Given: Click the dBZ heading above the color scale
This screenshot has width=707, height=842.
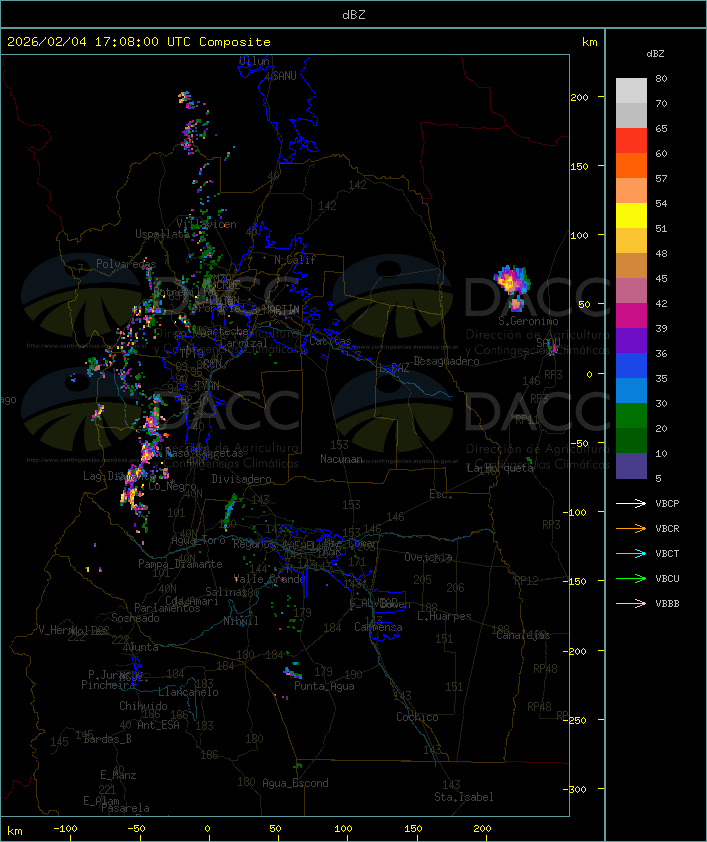Looking at the screenshot, I should pos(655,54).
